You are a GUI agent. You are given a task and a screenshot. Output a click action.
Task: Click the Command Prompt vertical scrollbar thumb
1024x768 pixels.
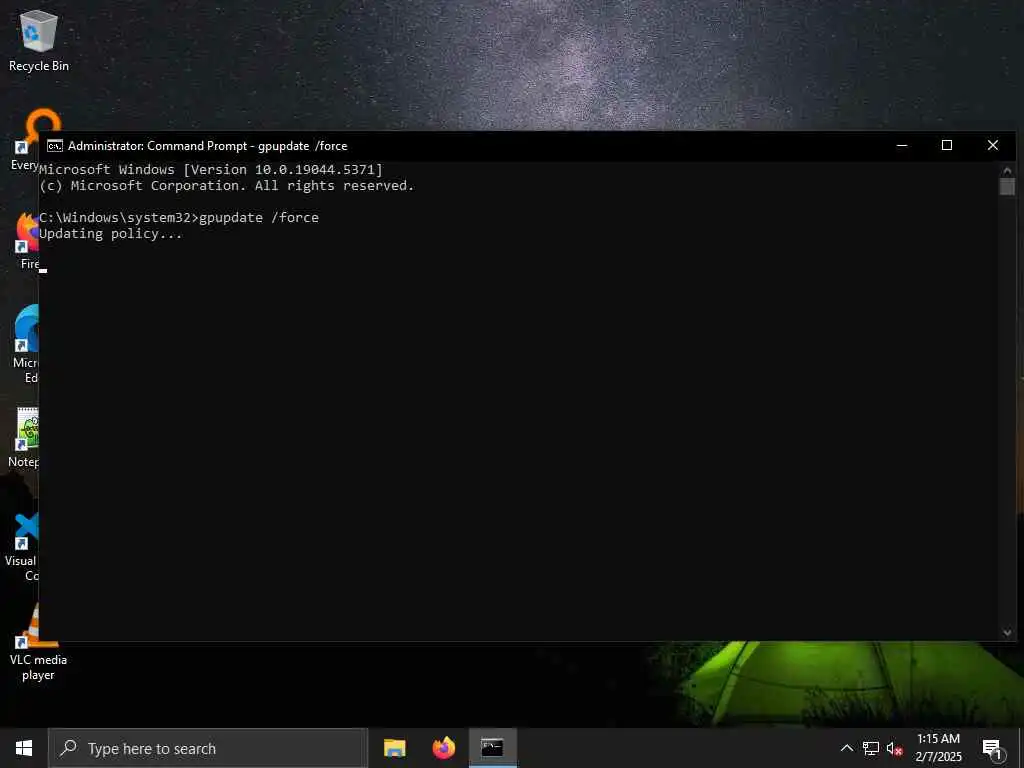[x=1007, y=186]
